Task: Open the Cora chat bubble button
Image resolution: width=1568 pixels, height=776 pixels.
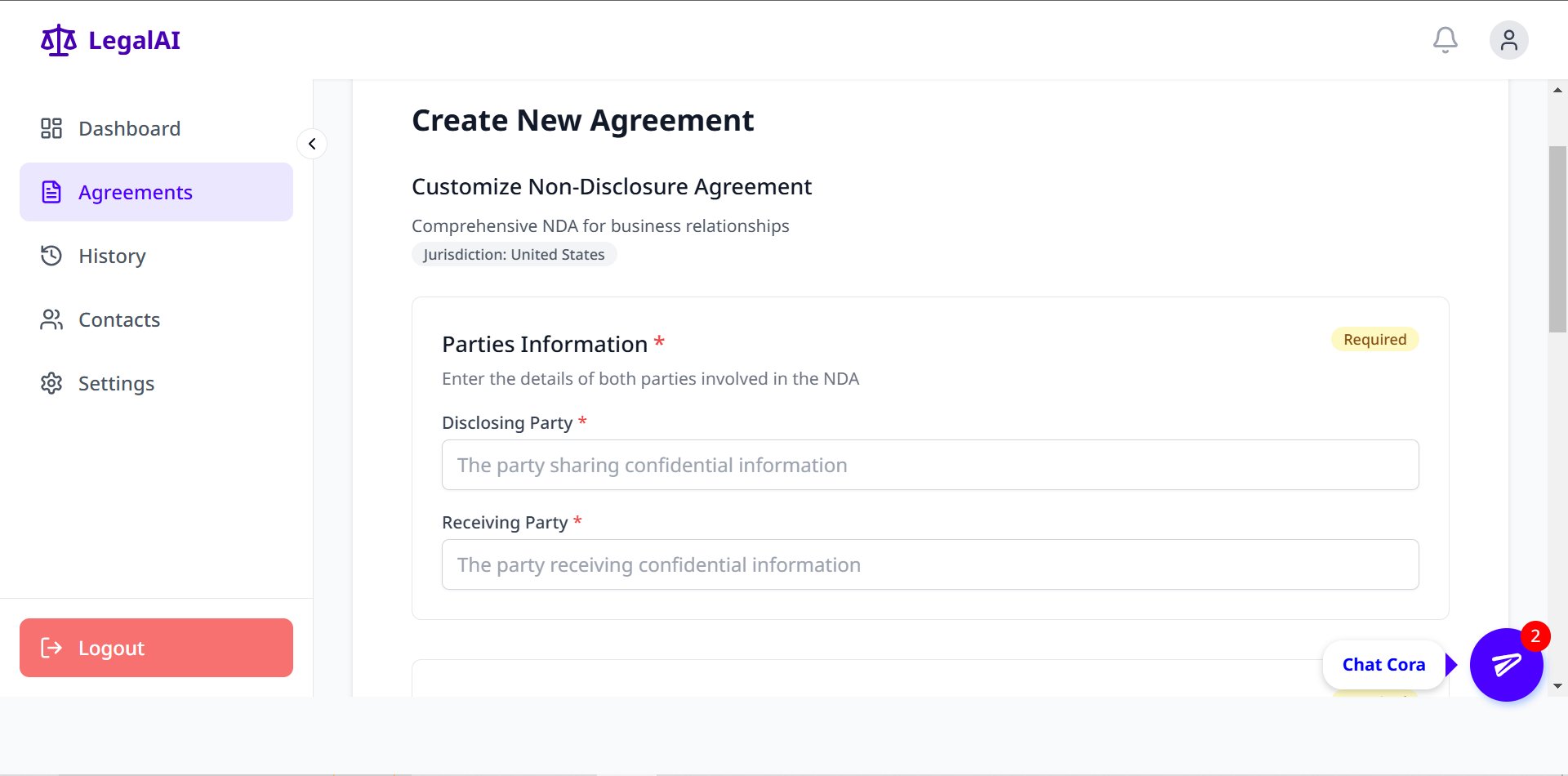Action: (1506, 665)
